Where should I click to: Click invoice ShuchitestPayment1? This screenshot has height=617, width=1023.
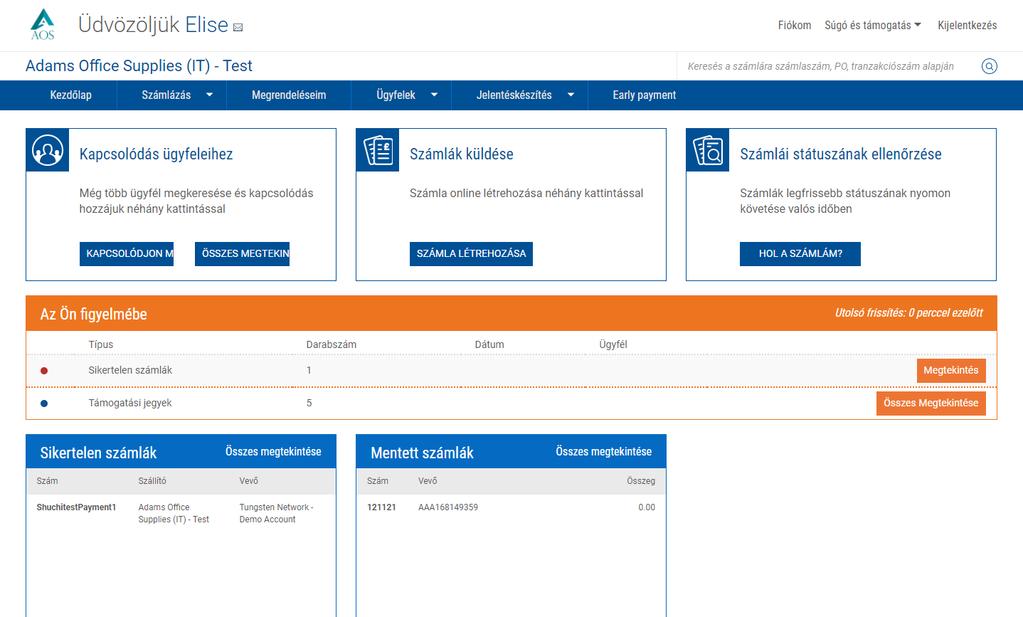tap(76, 507)
